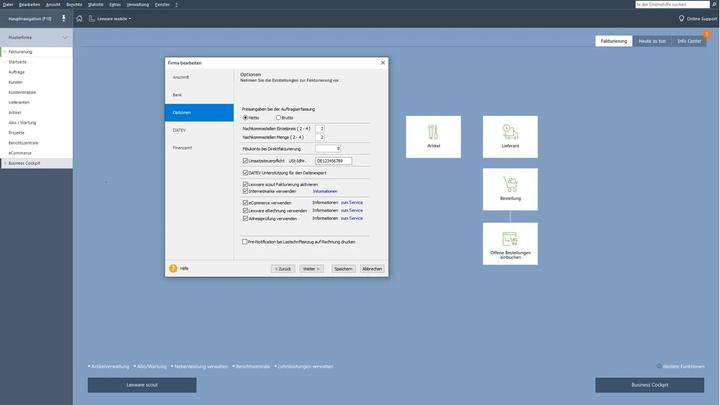
Task: Click the USt-IdNr. input field
Action: click(x=333, y=161)
